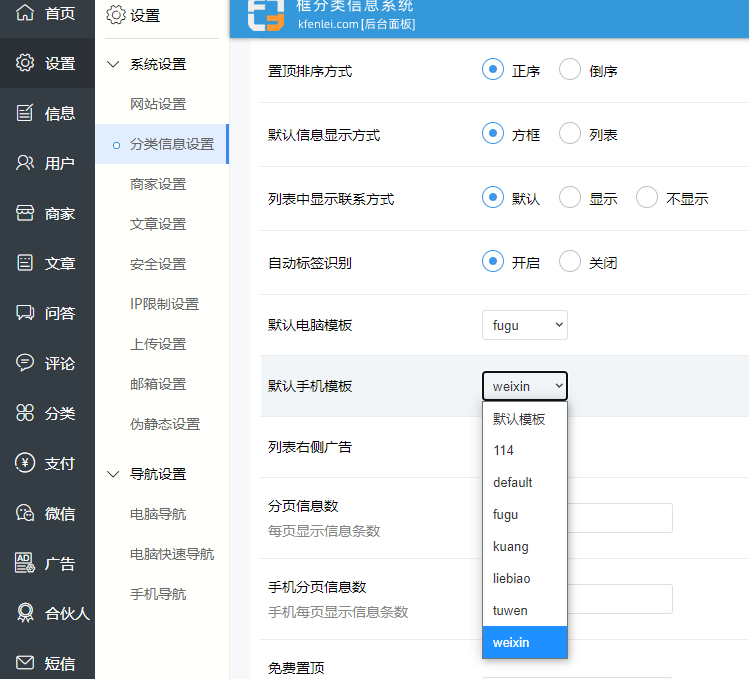Click the 分页信息数 input field
The height and width of the screenshot is (679, 749).
[x=620, y=517]
